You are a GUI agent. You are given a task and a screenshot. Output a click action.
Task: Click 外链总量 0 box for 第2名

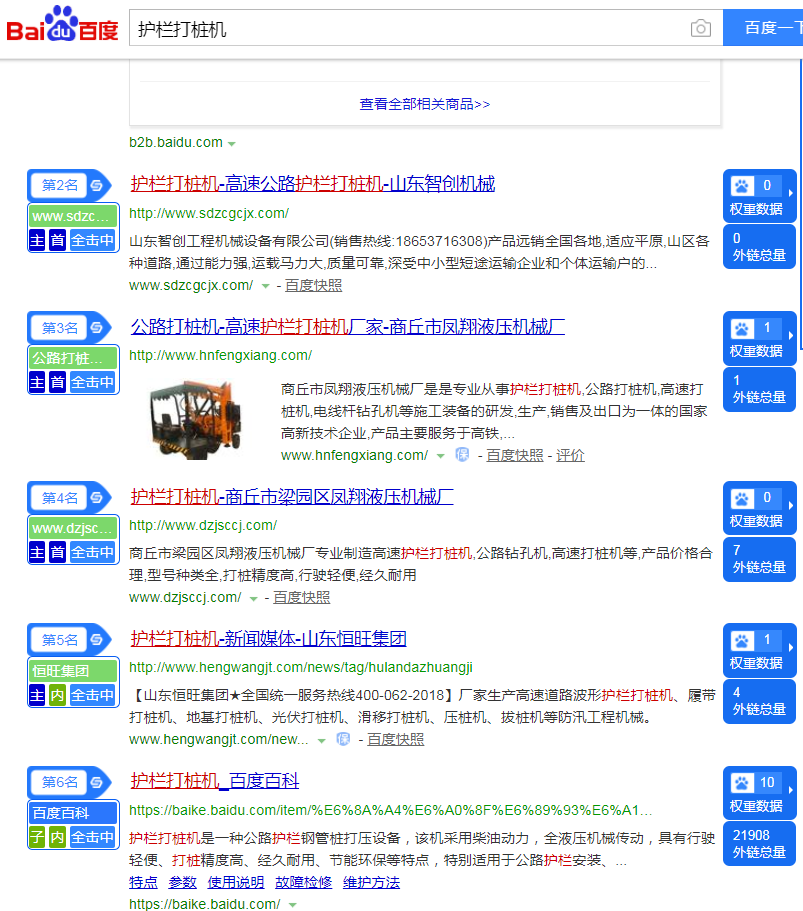(759, 247)
